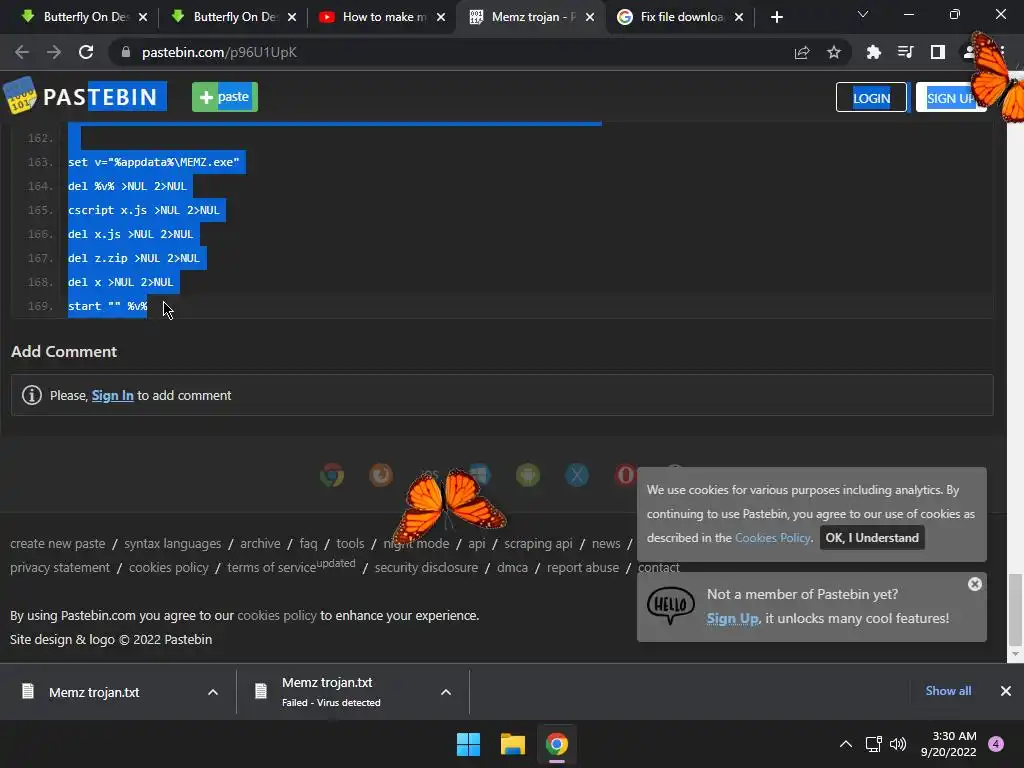Click the Chrome icon in the taskbar
The width and height of the screenshot is (1024, 768).
pos(556,744)
